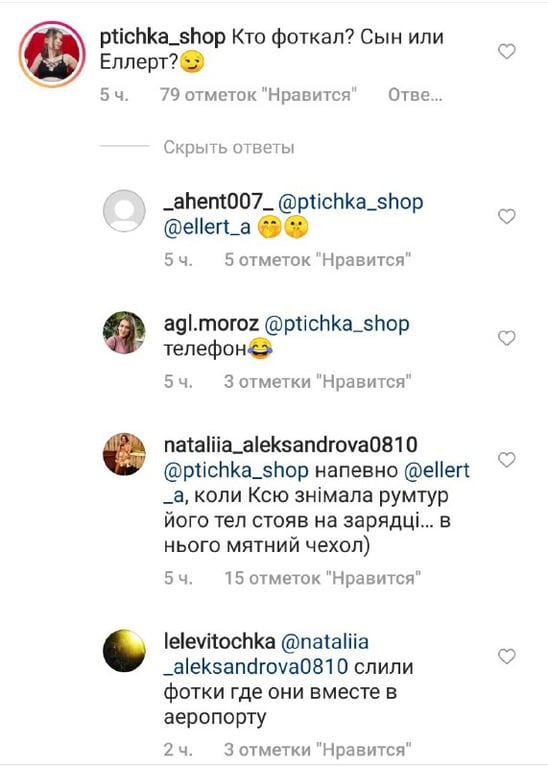The height and width of the screenshot is (768, 548).
Task: Open lelevitochka username link
Action: [x=219, y=641]
